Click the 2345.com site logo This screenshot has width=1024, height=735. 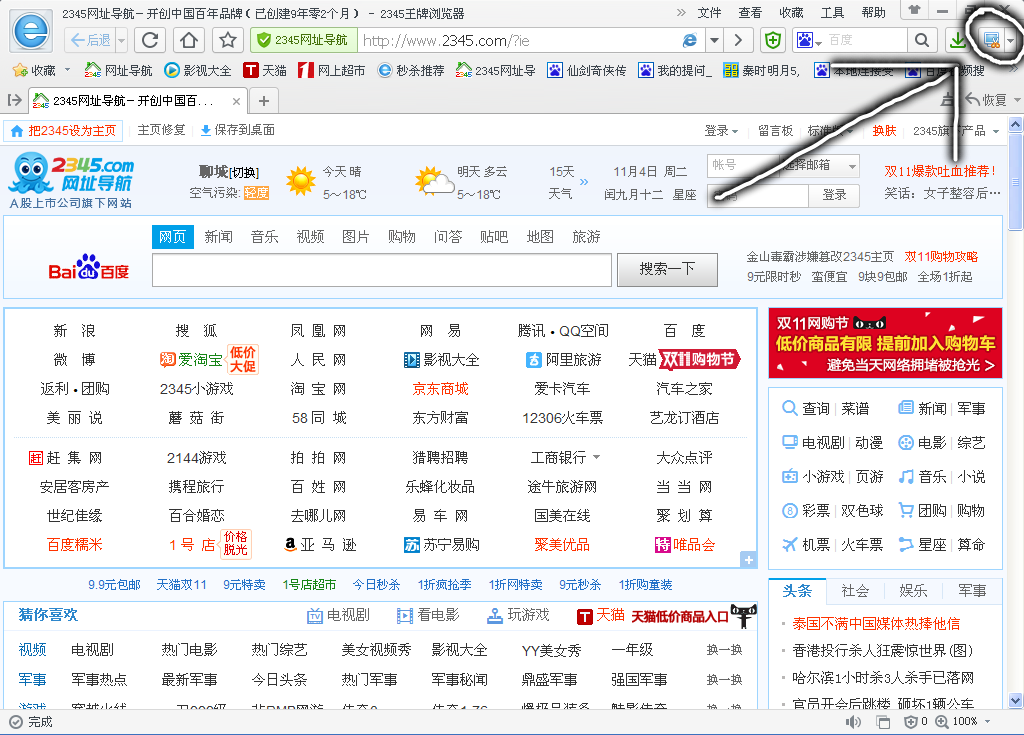pyautogui.click(x=72, y=181)
